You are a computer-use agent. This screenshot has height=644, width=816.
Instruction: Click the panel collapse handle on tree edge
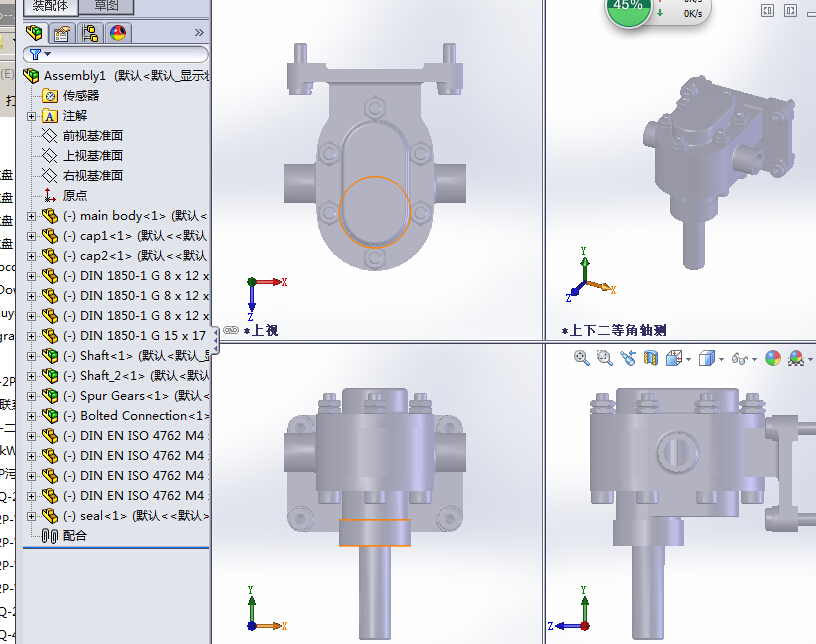215,339
